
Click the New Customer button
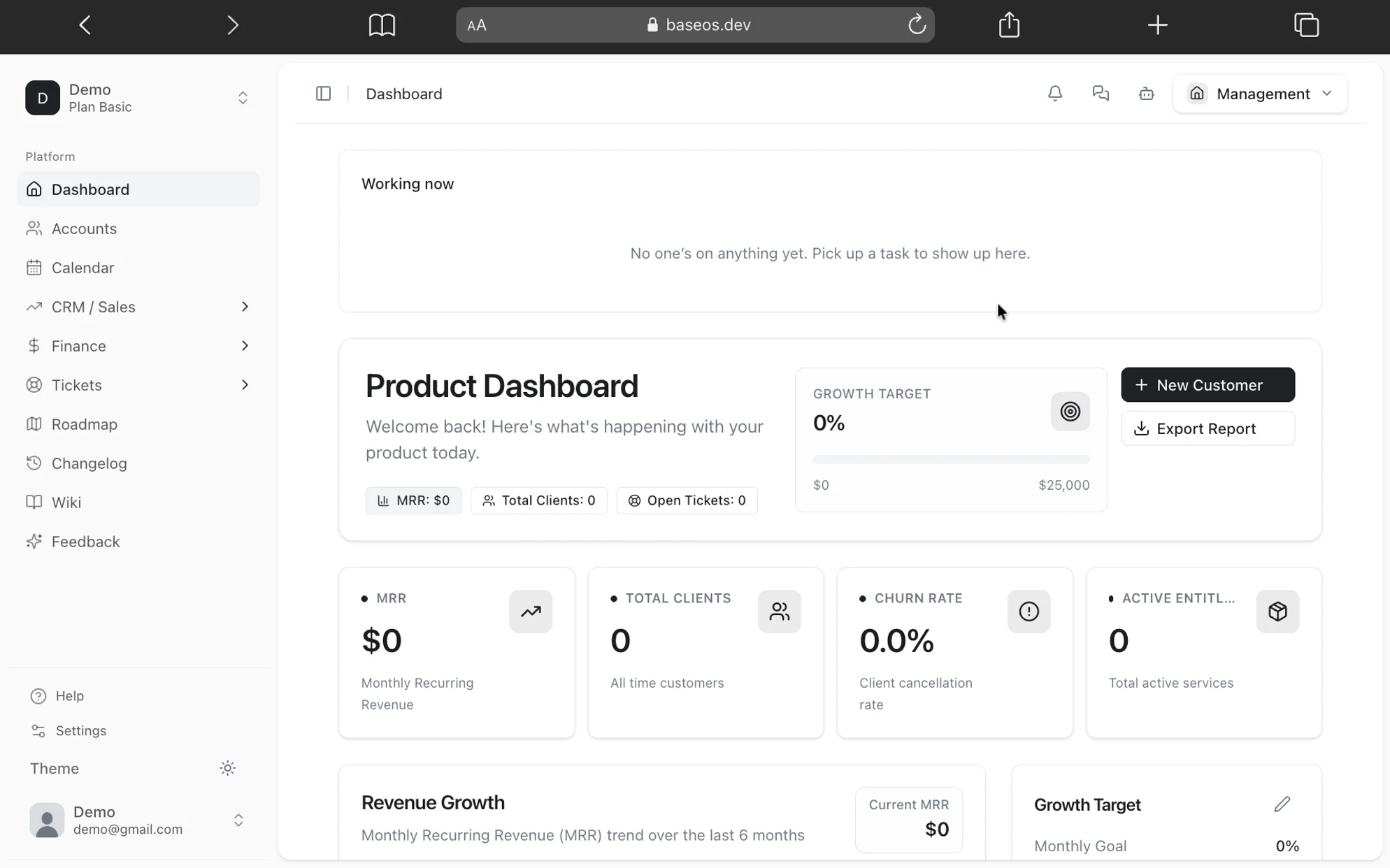(x=1208, y=385)
